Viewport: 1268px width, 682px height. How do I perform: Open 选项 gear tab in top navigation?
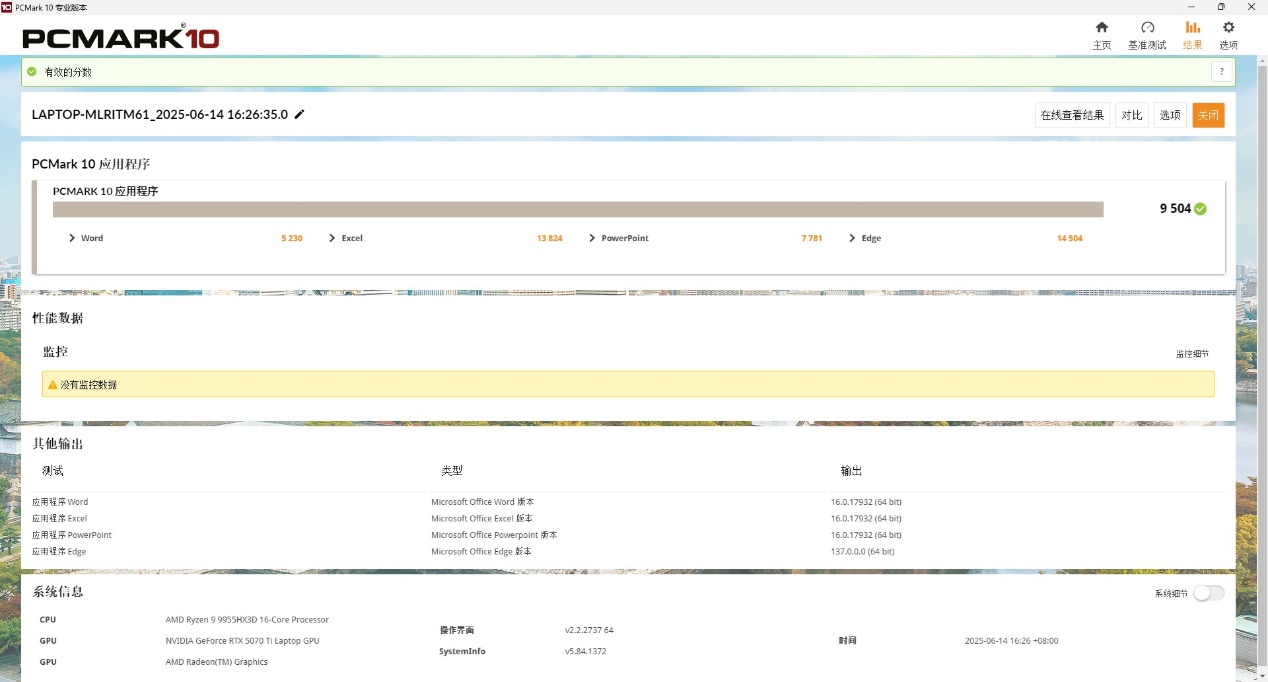(1228, 35)
